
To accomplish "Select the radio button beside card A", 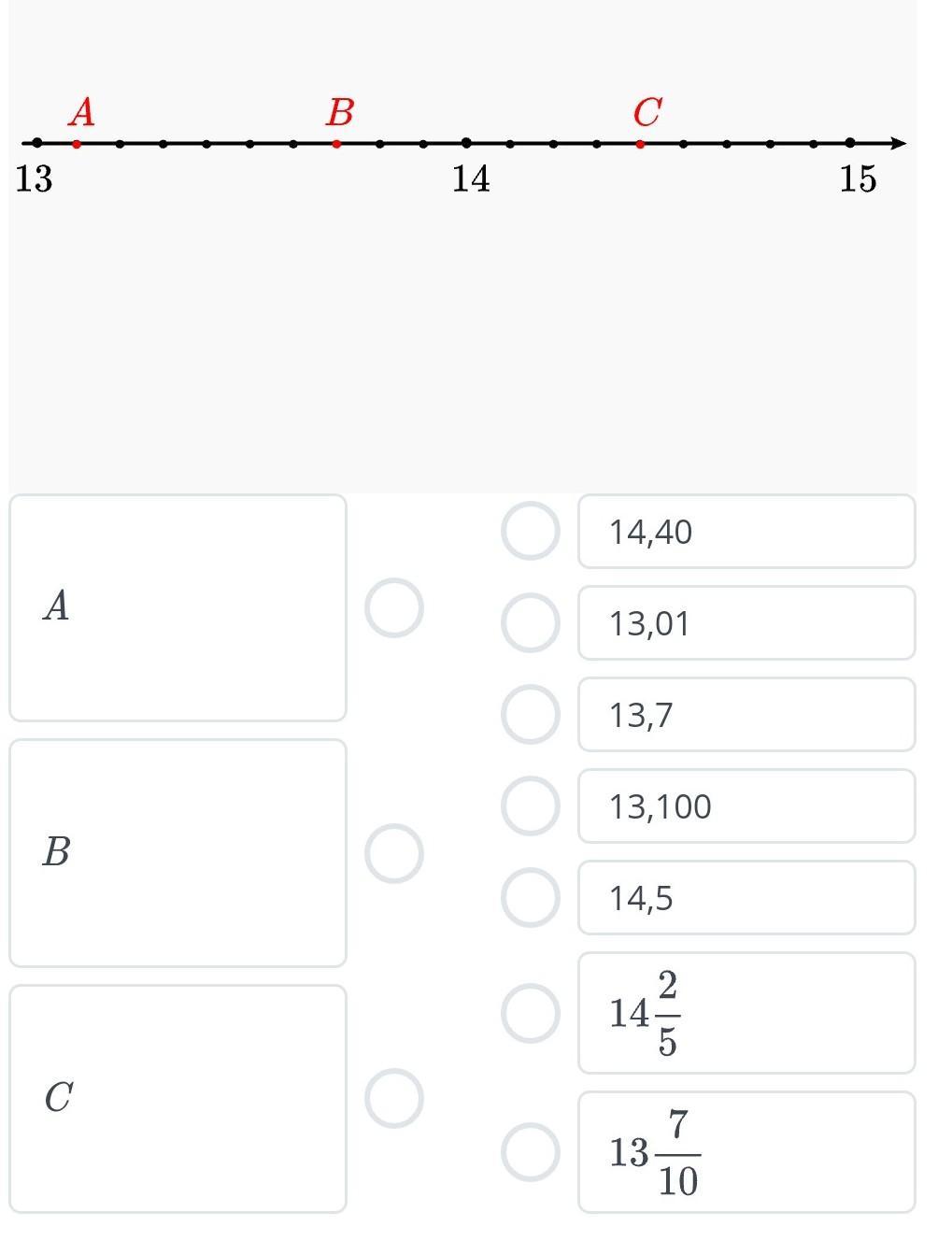I will 393,608.
